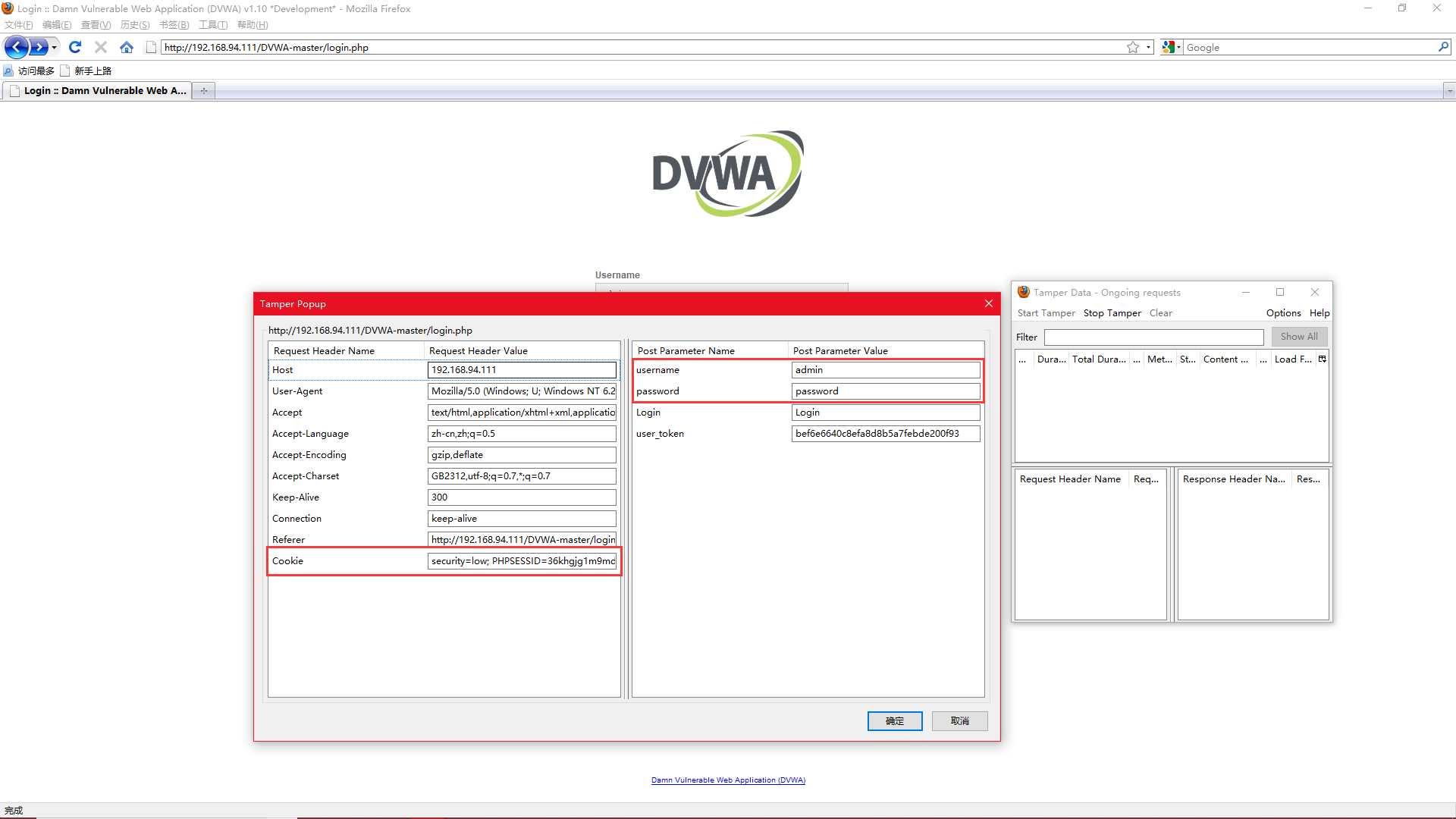This screenshot has height=819, width=1456.
Task: Edit the Accept-Encoding value field
Action: tap(522, 455)
